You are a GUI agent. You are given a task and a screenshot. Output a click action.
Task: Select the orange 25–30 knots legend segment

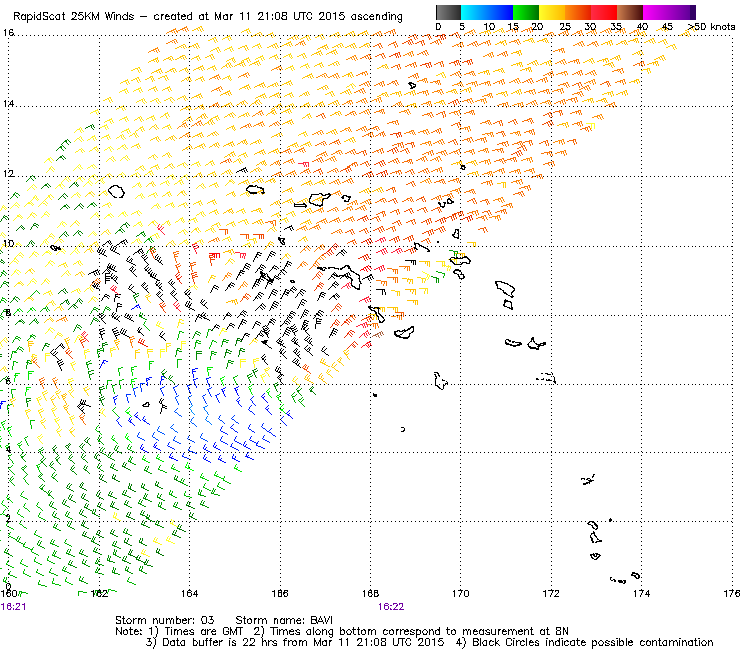[578, 12]
